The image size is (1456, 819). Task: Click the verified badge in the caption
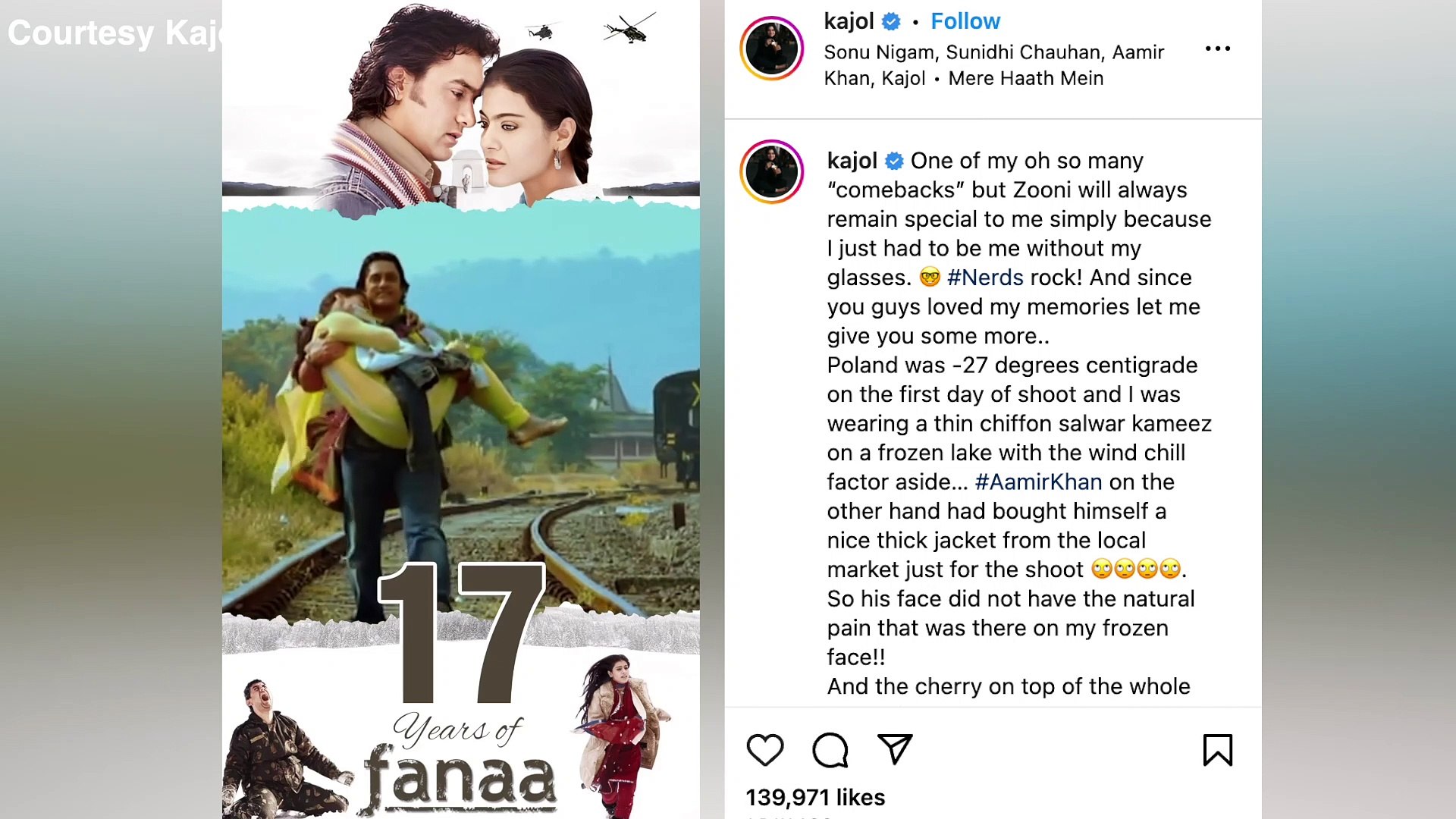click(894, 161)
